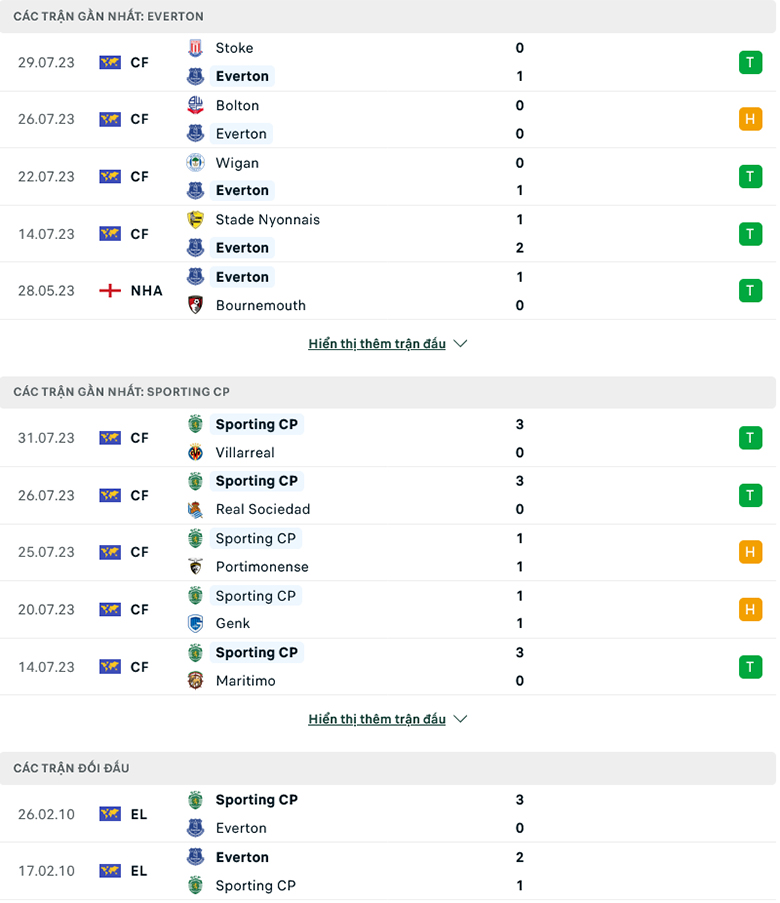The image size is (780, 903).
Task: Select the Everton club badge
Action: (x=196, y=76)
